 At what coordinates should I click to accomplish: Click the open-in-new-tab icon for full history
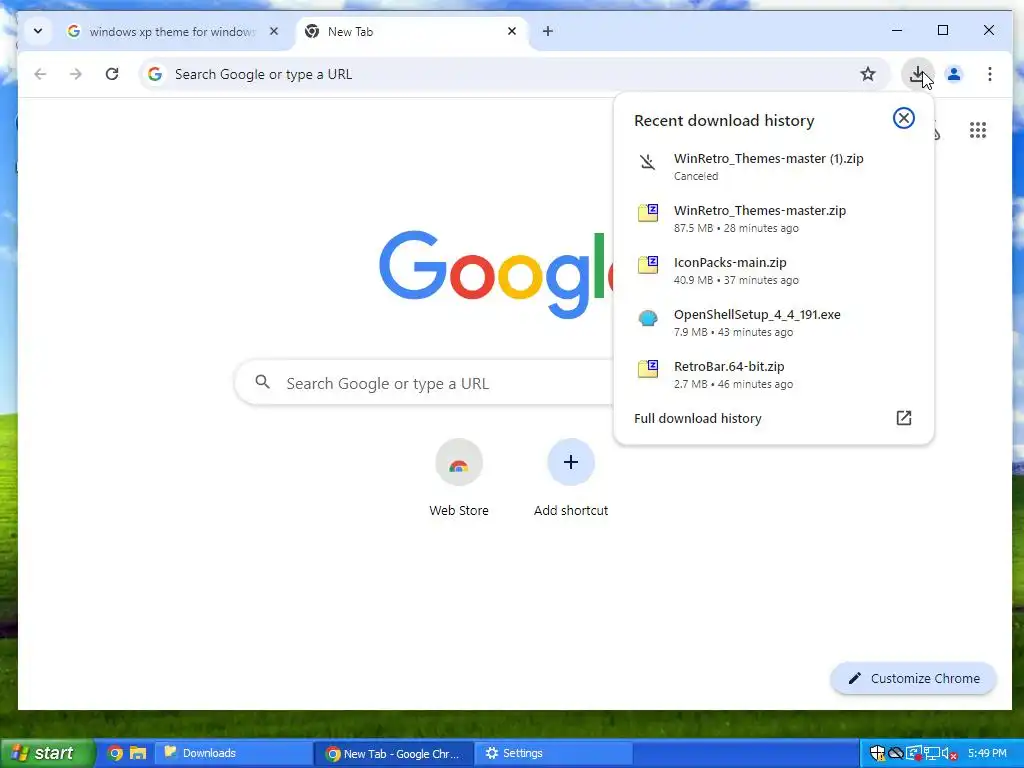[904, 418]
